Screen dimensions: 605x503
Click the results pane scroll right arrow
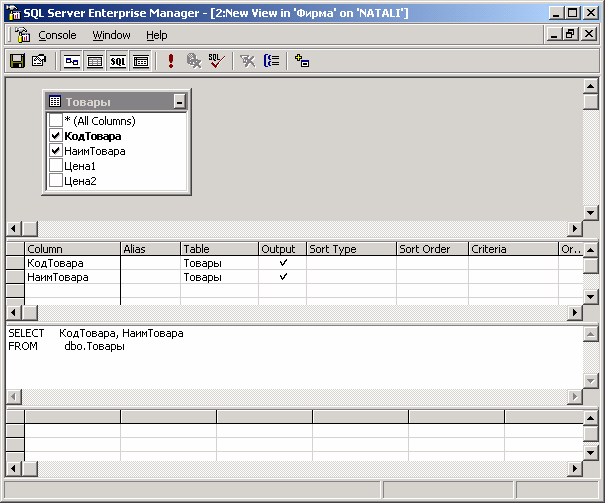click(x=575, y=469)
